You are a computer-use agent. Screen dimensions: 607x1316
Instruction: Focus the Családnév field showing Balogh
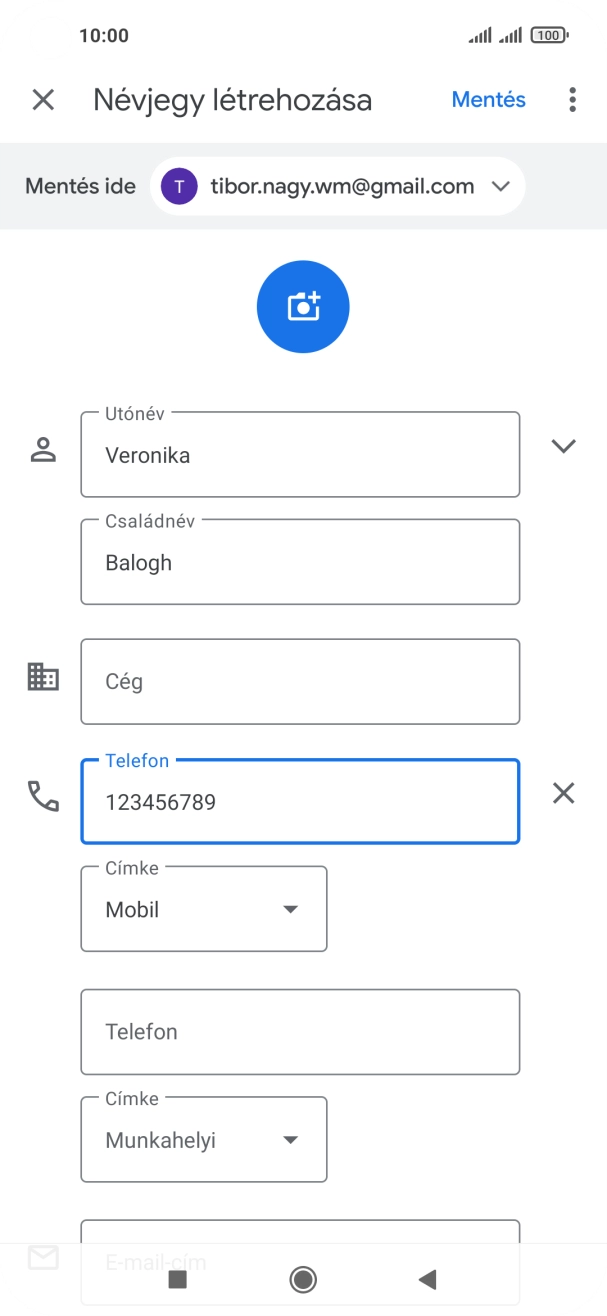[x=300, y=562]
